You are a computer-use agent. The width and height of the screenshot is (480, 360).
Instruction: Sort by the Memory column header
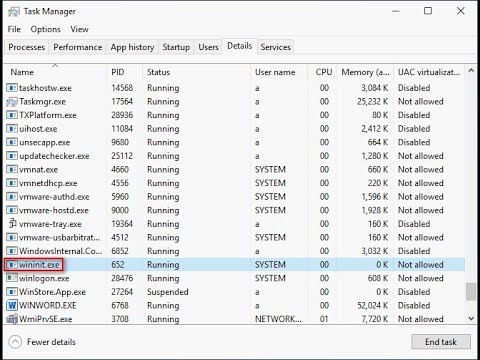[x=365, y=72]
